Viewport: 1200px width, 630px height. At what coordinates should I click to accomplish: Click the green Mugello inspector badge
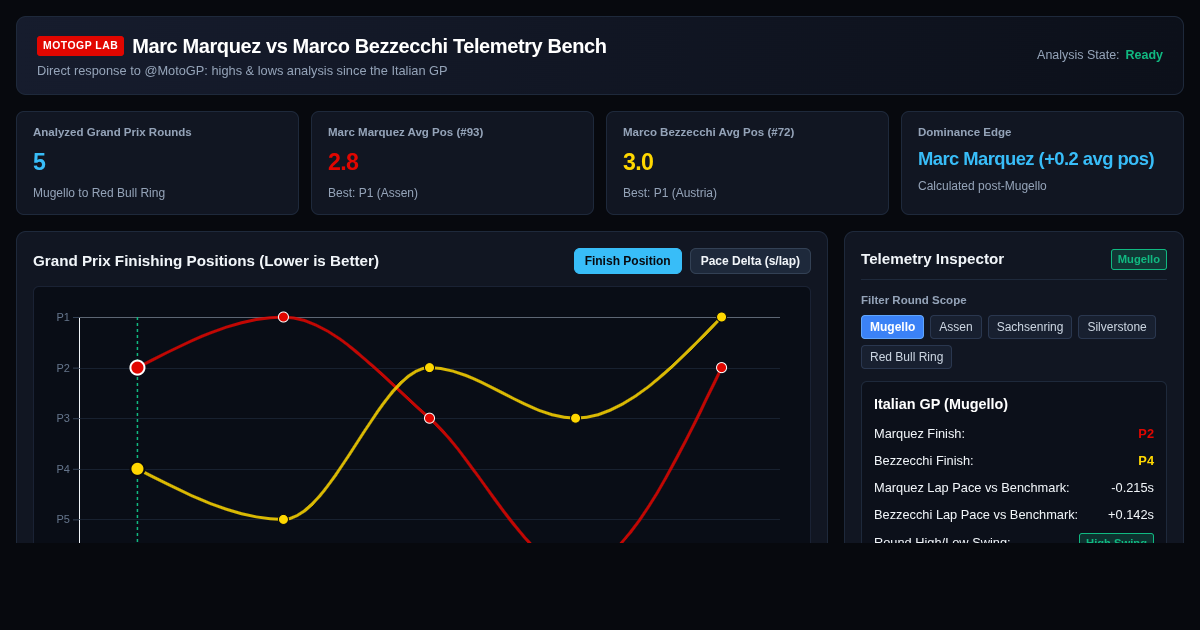(x=1139, y=259)
